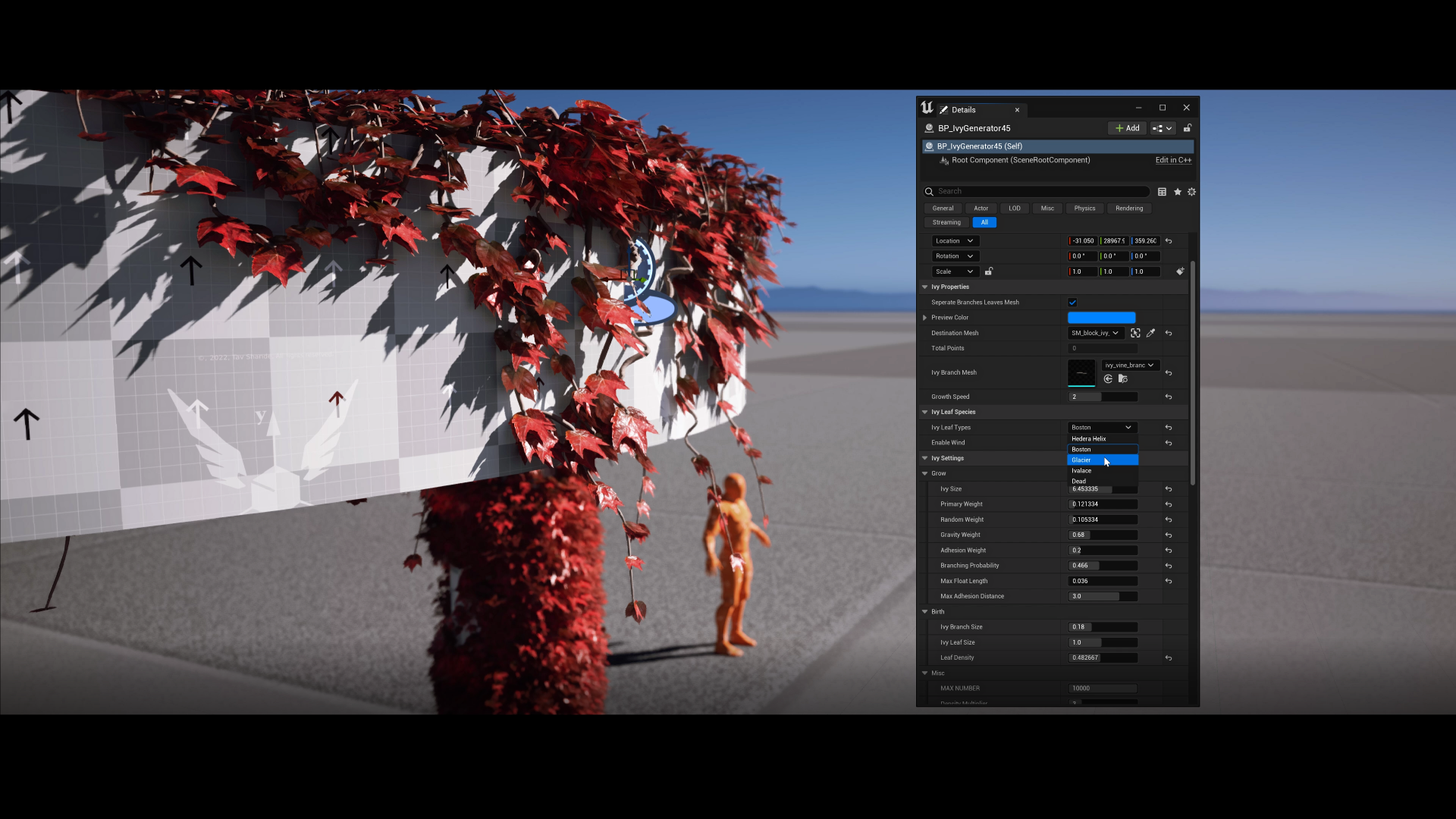Switch to the Physics filter tab
The width and height of the screenshot is (1456, 819).
[1084, 208]
